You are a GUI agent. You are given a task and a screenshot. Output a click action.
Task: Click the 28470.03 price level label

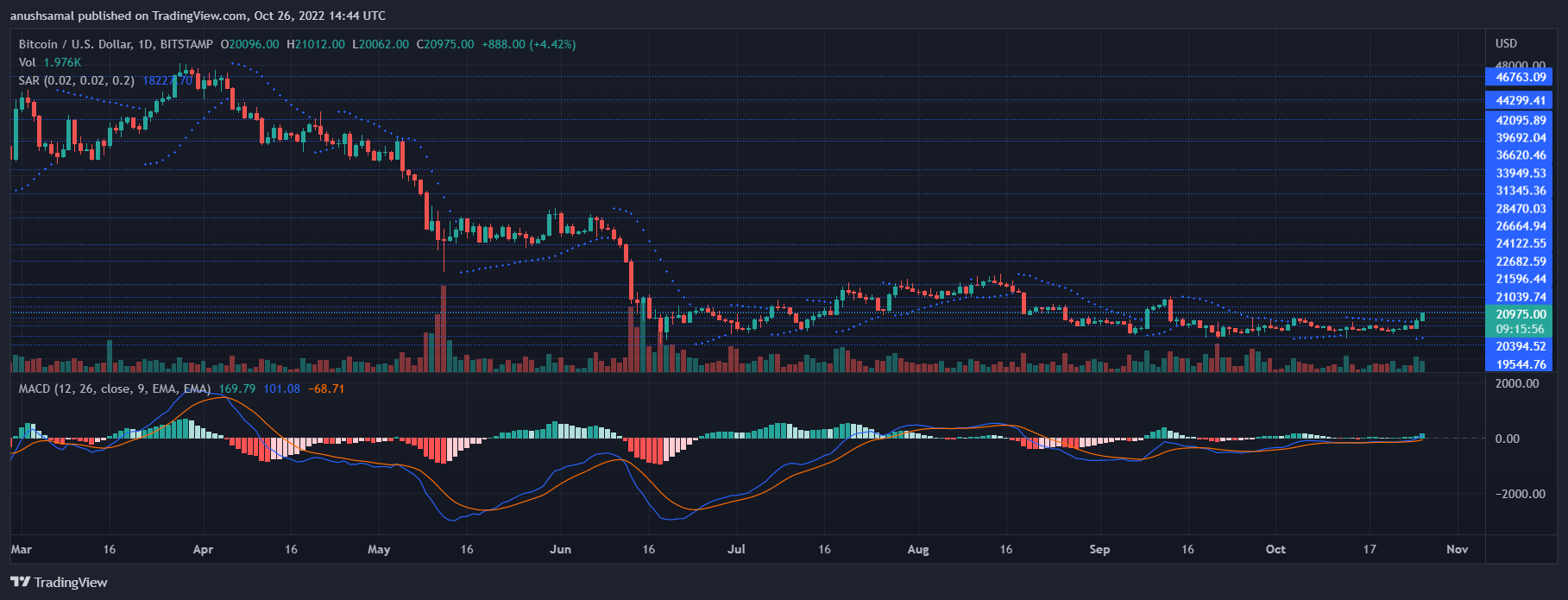coord(1521,208)
